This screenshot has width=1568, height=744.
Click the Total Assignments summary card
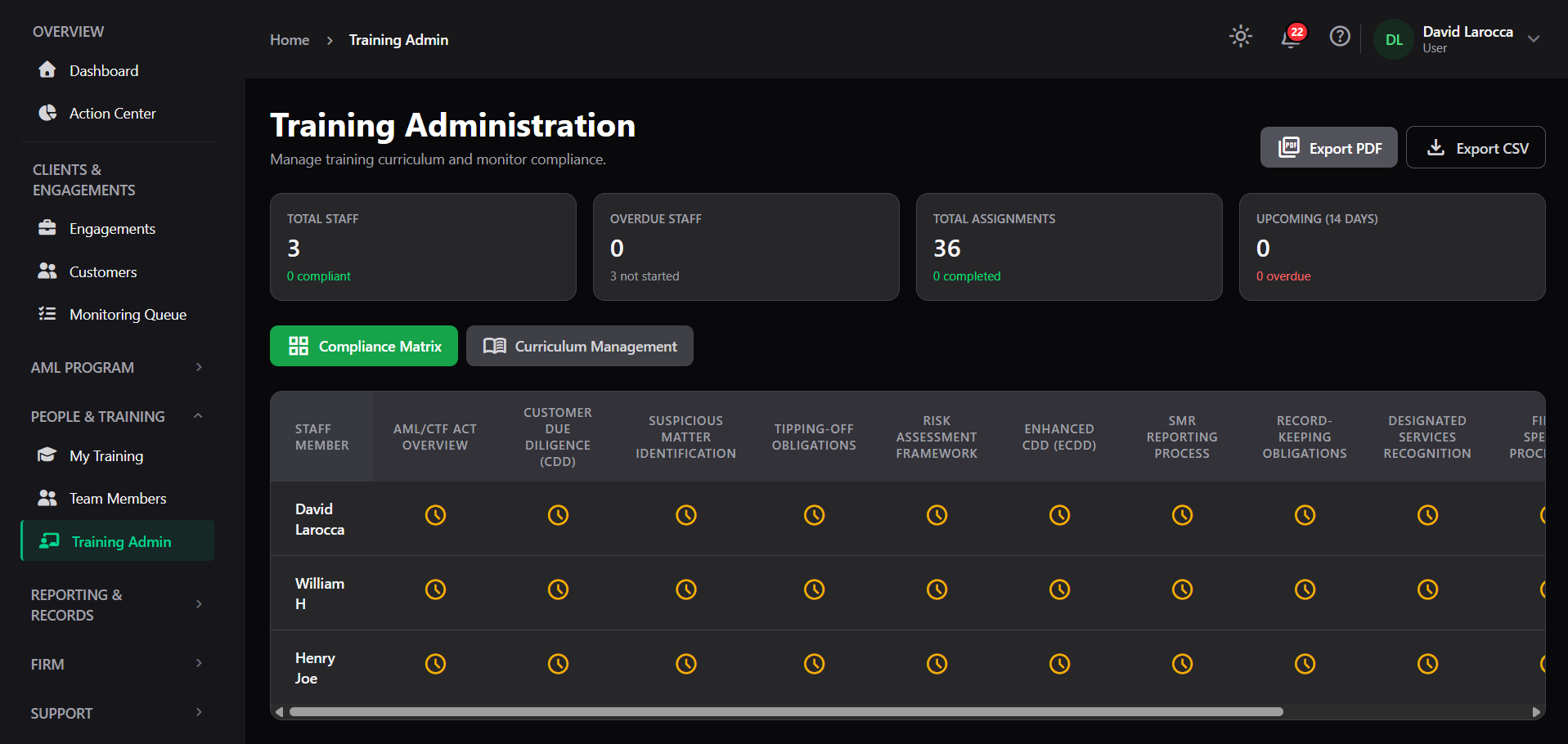click(x=1069, y=247)
